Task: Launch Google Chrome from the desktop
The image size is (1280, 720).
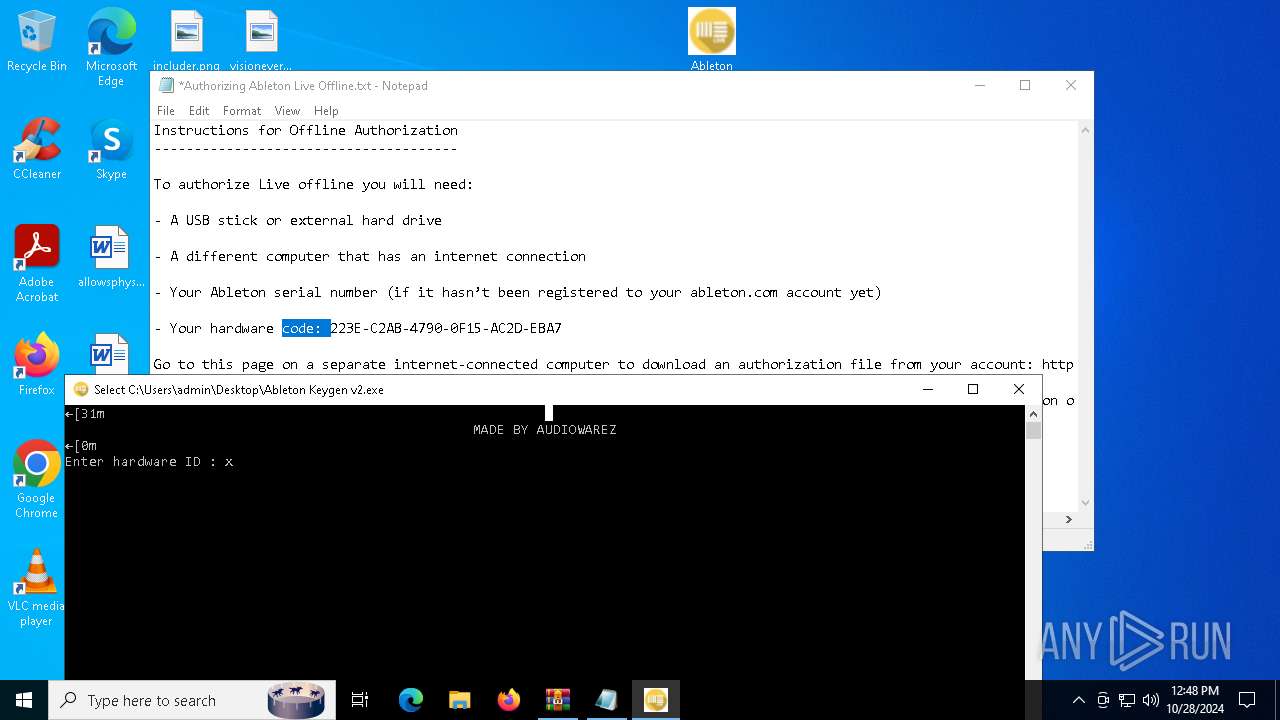Action: [x=37, y=479]
